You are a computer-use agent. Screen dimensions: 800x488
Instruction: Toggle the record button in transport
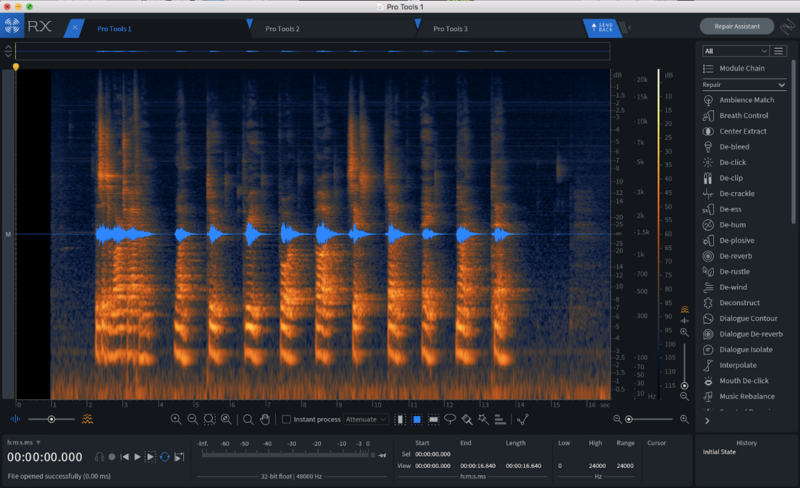[x=113, y=457]
